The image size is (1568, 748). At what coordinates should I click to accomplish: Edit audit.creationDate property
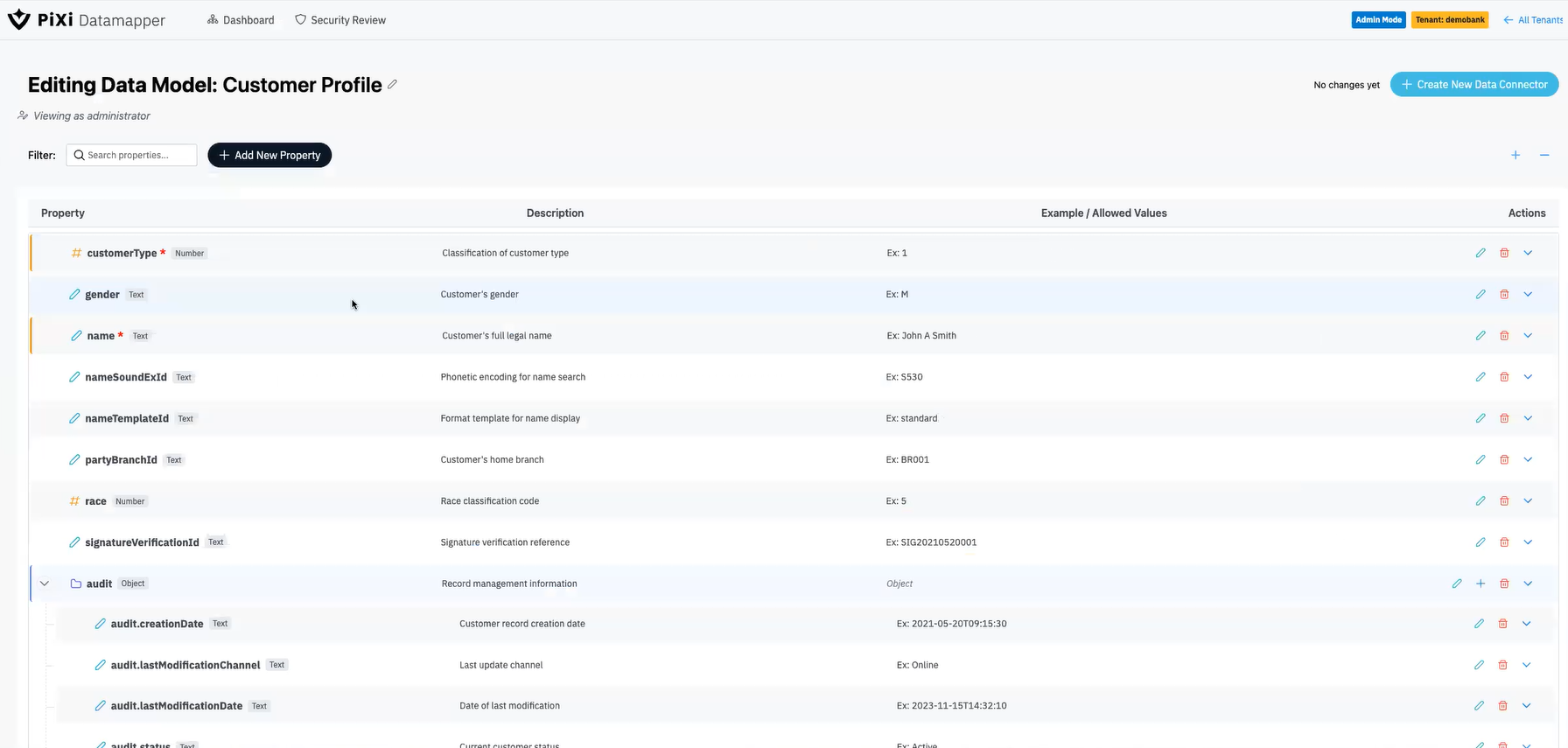click(1479, 624)
